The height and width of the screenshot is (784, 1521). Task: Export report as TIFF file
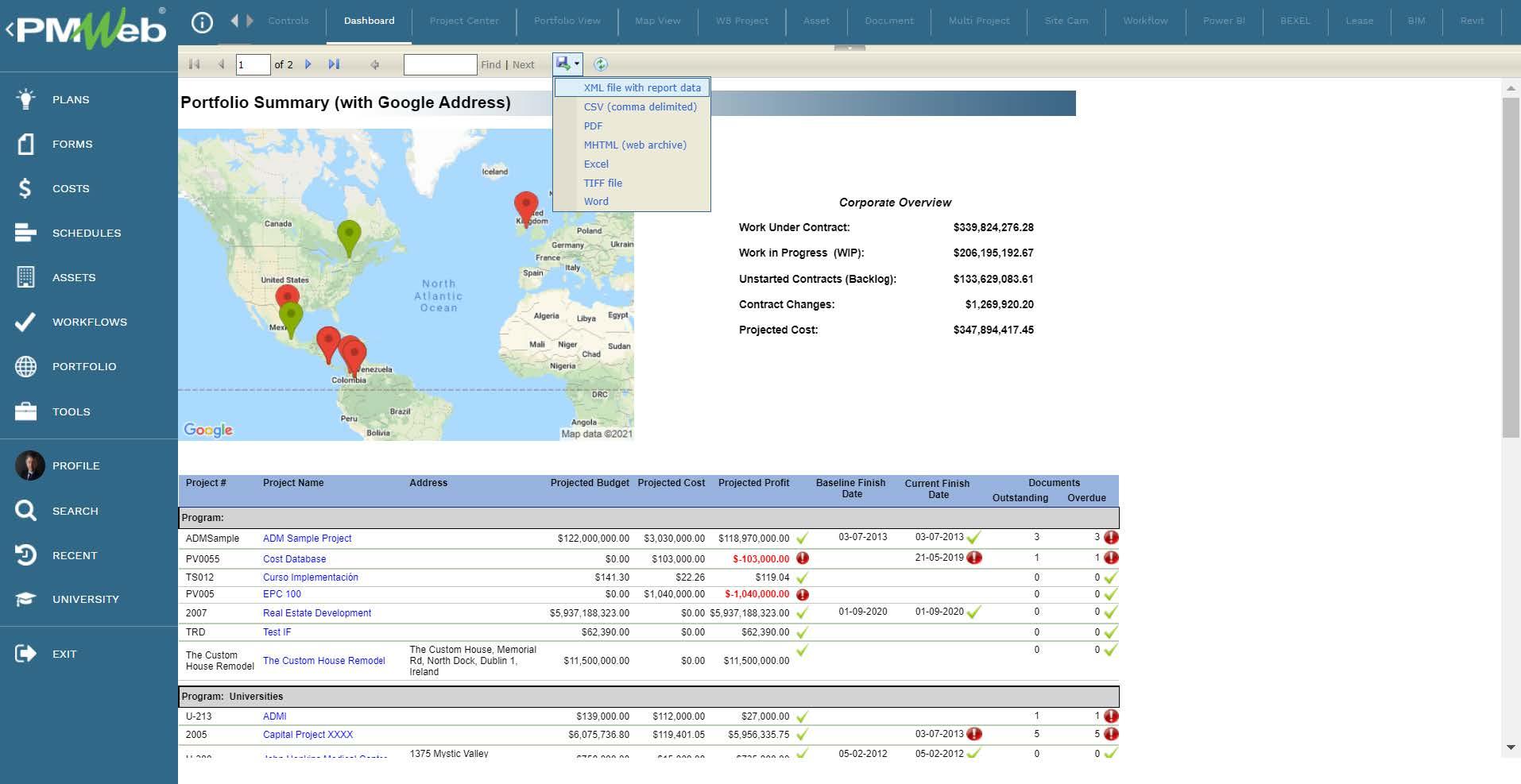(602, 183)
